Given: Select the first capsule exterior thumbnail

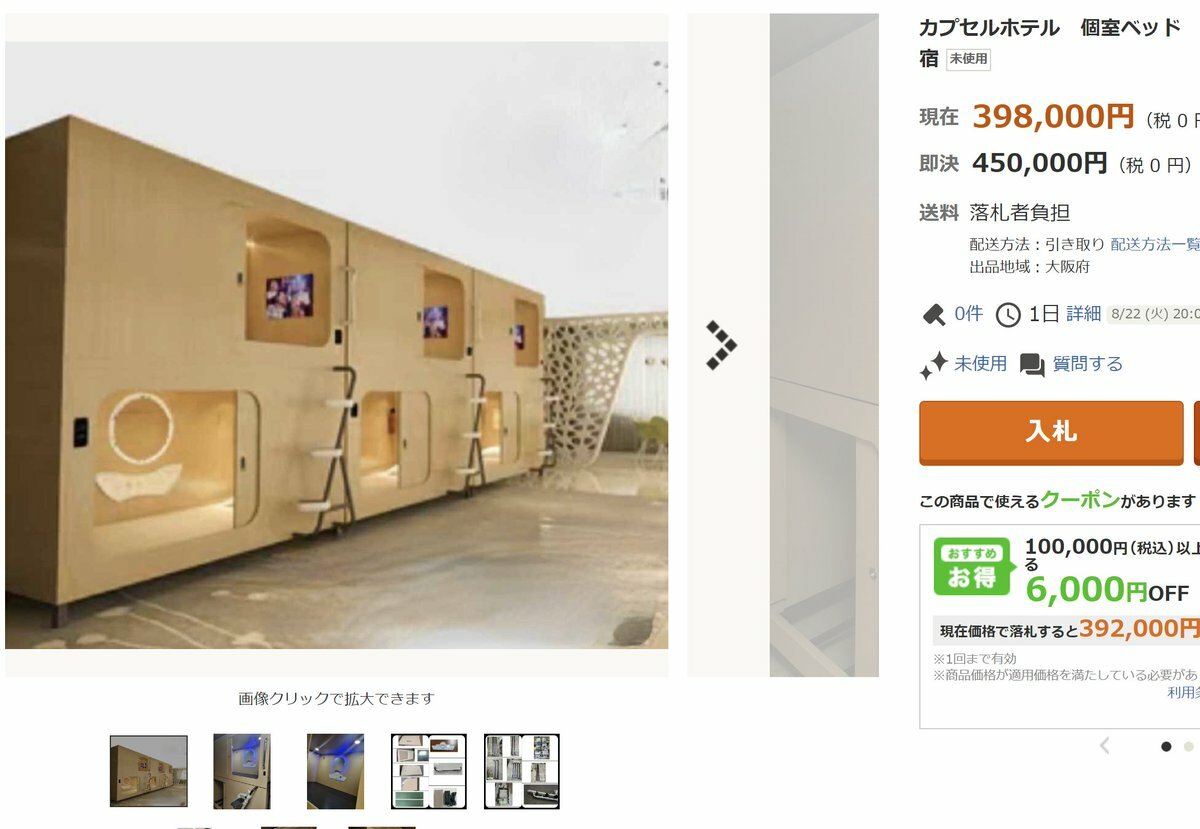Looking at the screenshot, I should click(149, 771).
